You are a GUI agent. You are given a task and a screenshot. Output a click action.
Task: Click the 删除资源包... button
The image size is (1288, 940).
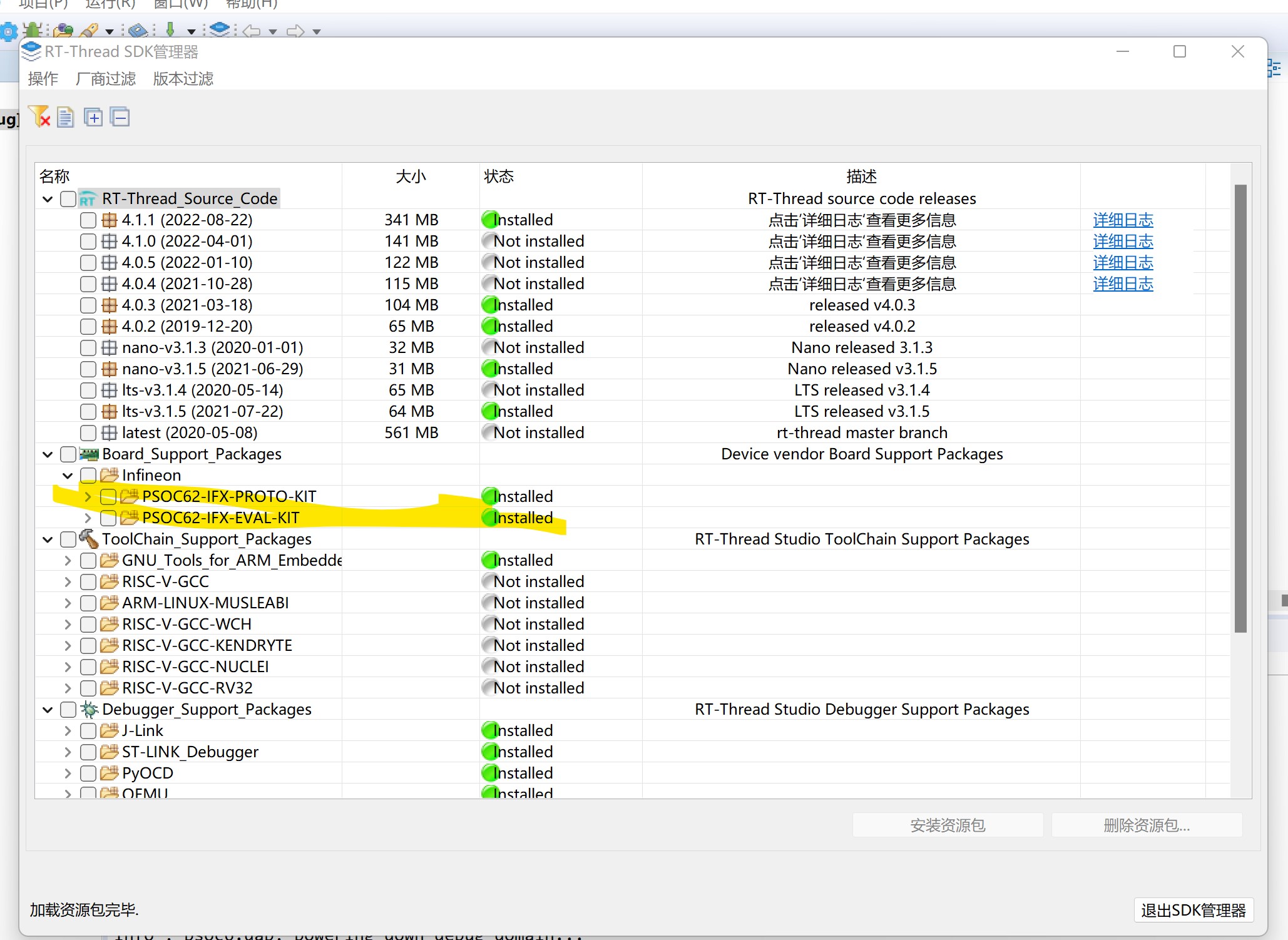pyautogui.click(x=1147, y=825)
